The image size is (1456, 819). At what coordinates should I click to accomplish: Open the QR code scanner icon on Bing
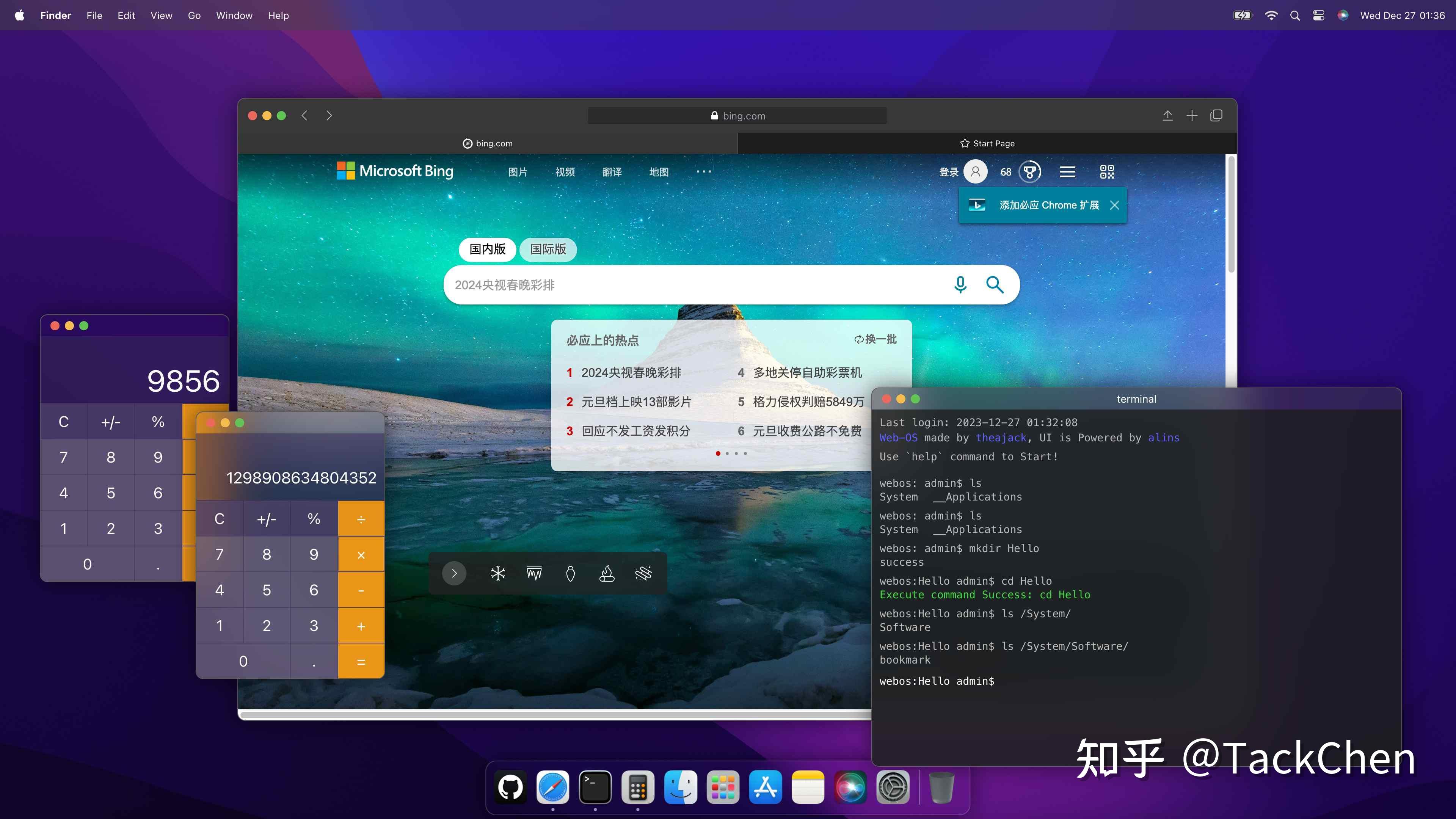click(1107, 172)
